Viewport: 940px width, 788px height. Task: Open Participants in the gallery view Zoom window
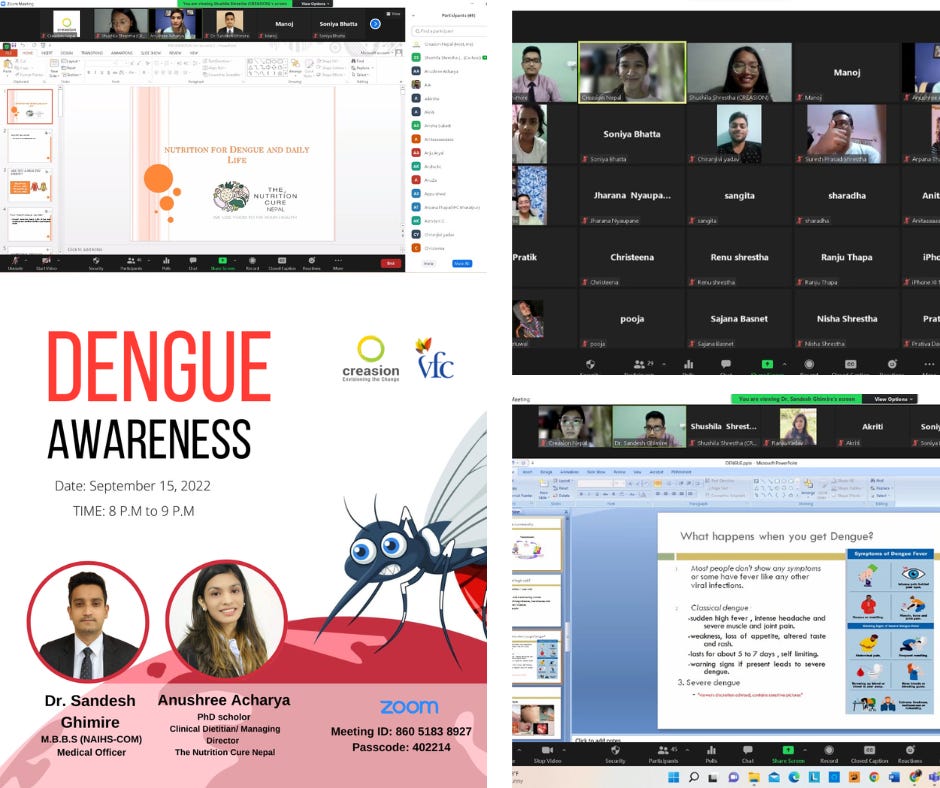(639, 365)
